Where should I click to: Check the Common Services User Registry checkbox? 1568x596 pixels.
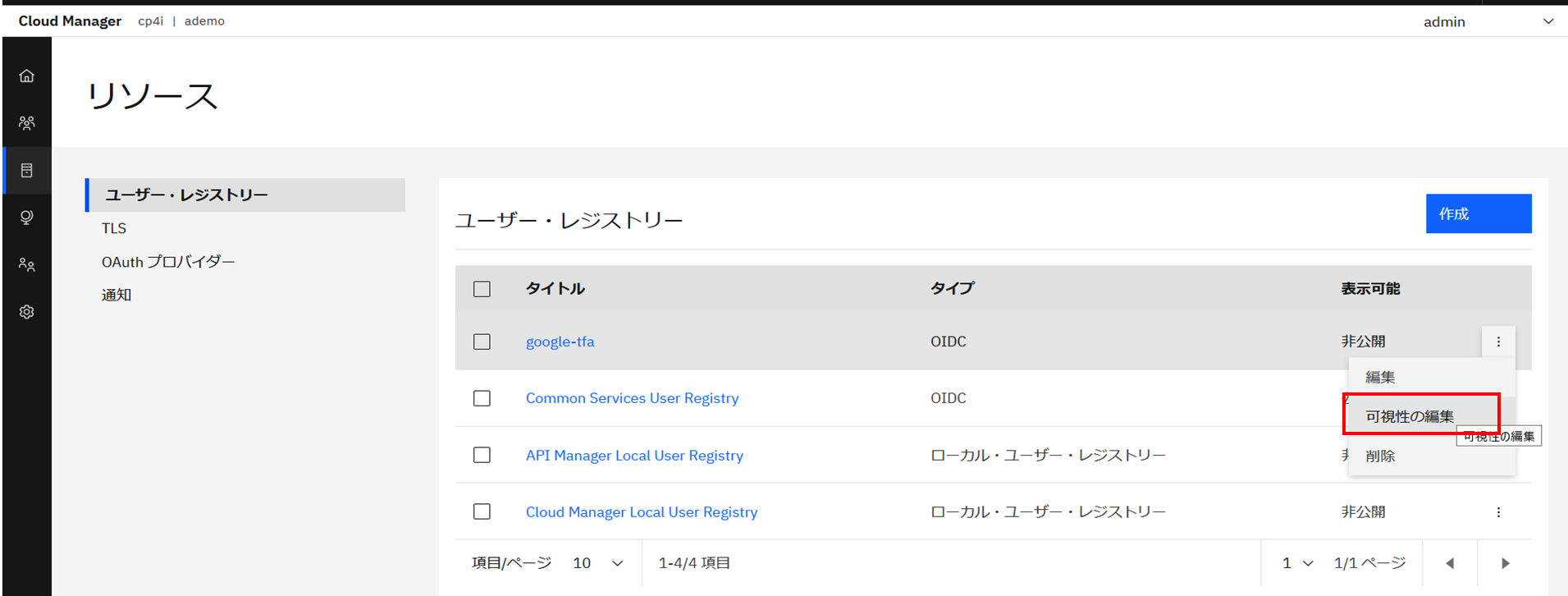[482, 398]
